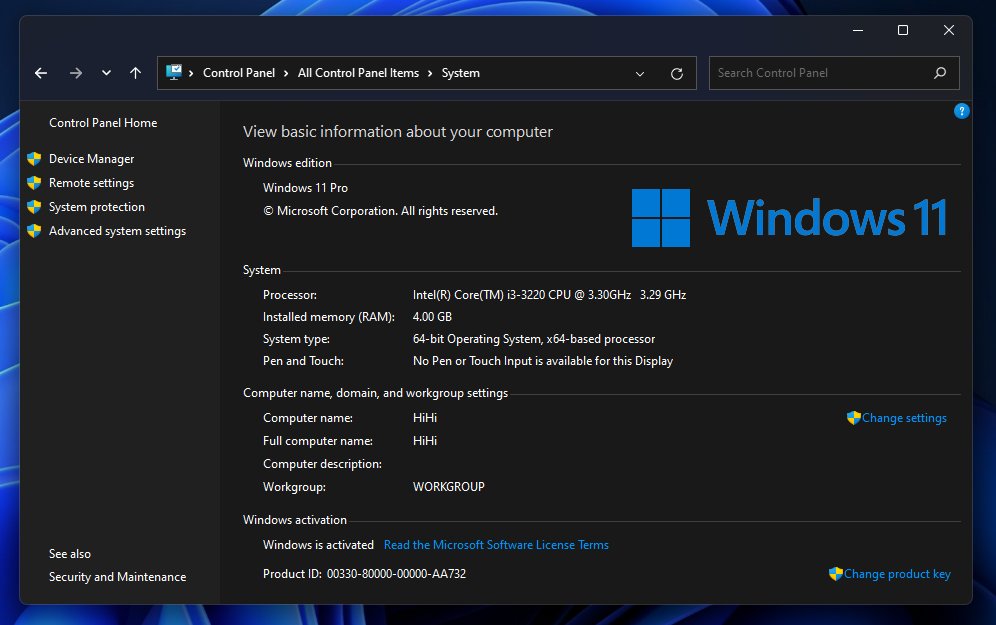Image resolution: width=996 pixels, height=625 pixels.
Task: Click the back navigation arrow
Action: pyautogui.click(x=41, y=73)
